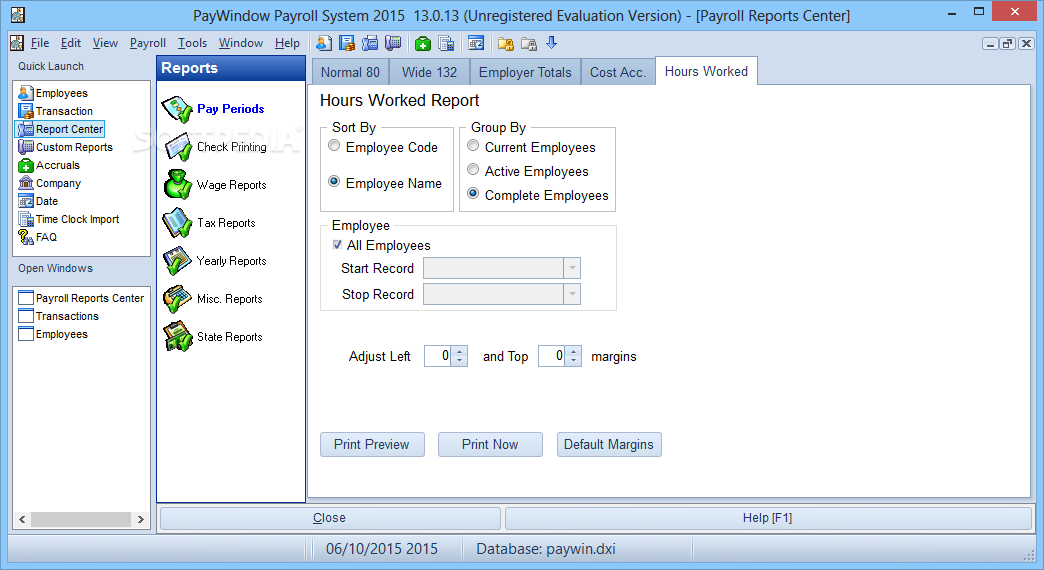Open the Edit menu
Image resolution: width=1044 pixels, height=570 pixels.
point(71,43)
